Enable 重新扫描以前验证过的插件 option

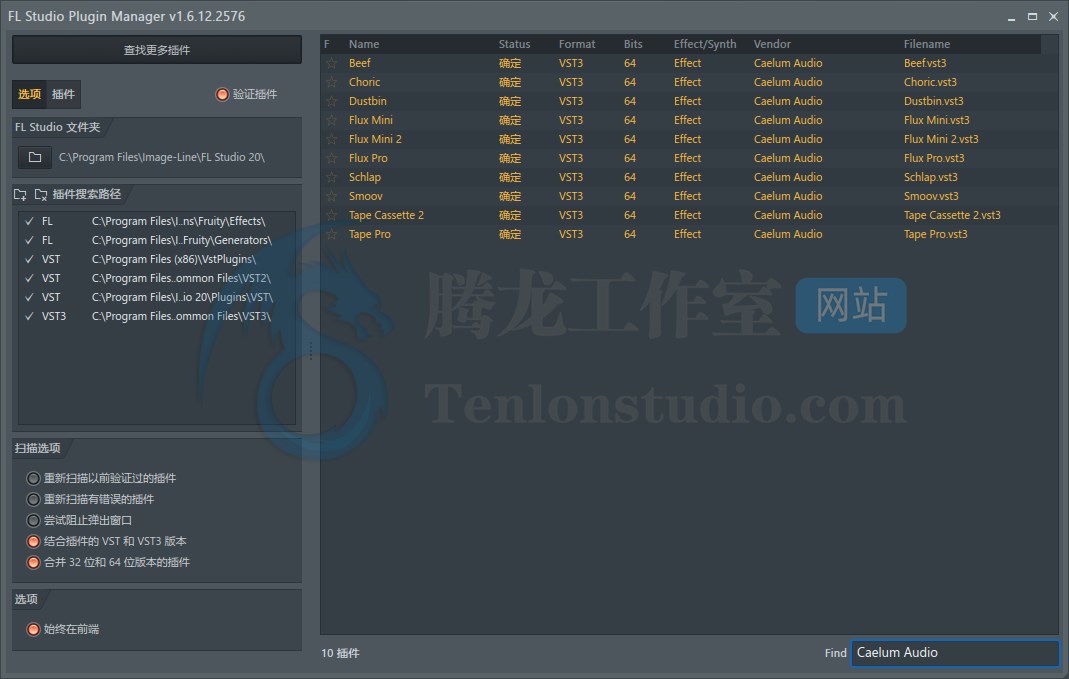pos(33,478)
